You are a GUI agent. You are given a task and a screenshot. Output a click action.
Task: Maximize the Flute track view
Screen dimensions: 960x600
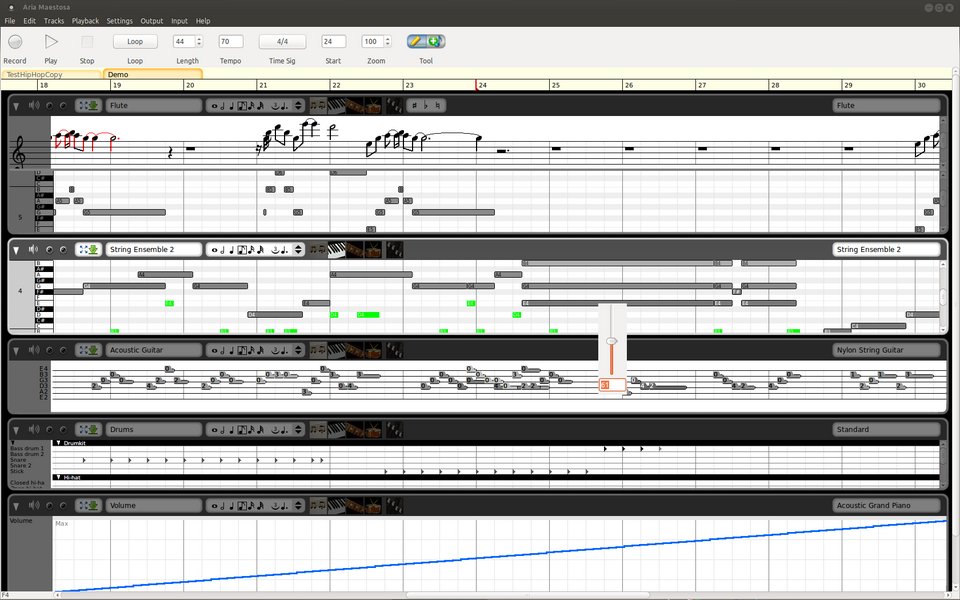(x=83, y=105)
